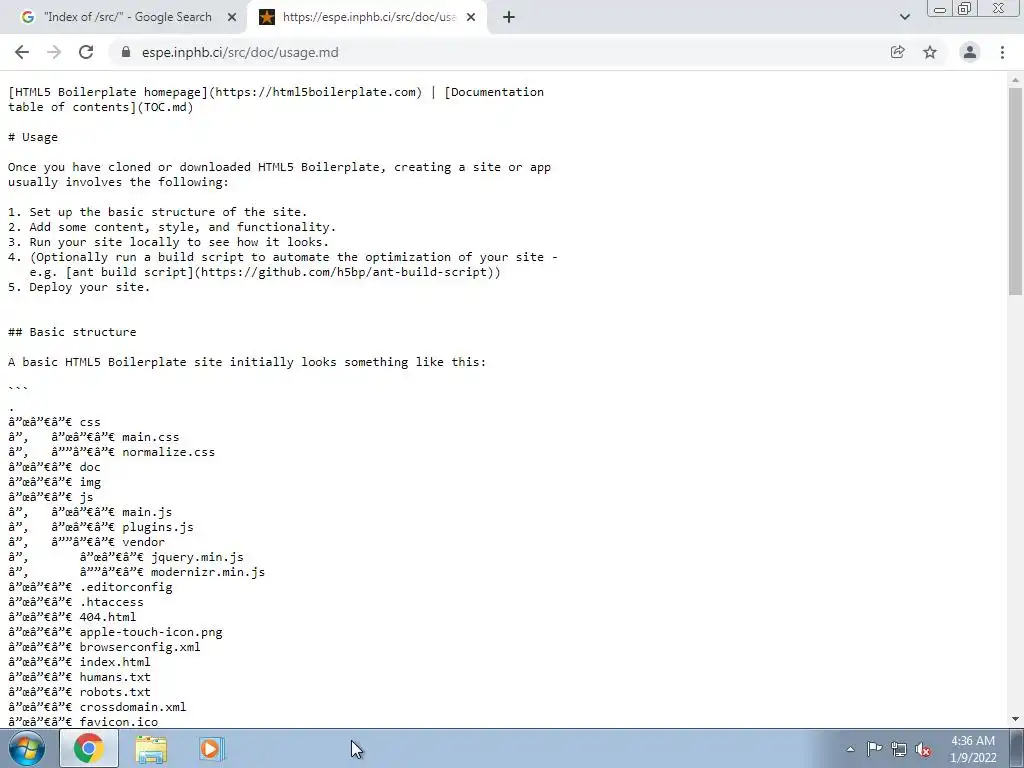The width and height of the screenshot is (1024, 768).
Task: Click the 'main.css' line
Action: tap(93, 437)
